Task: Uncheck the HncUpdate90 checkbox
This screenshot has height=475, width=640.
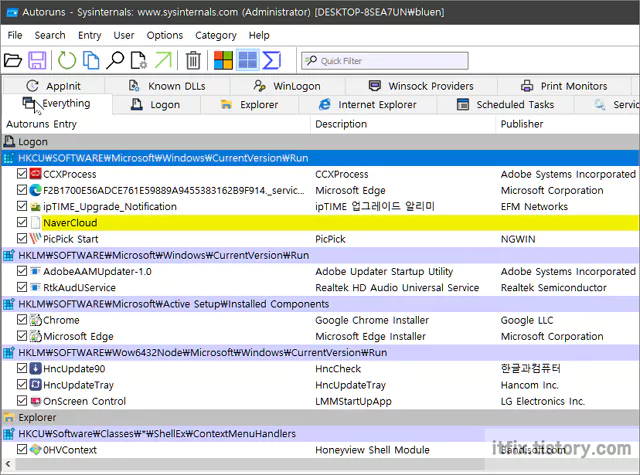Action: pyautogui.click(x=22, y=368)
